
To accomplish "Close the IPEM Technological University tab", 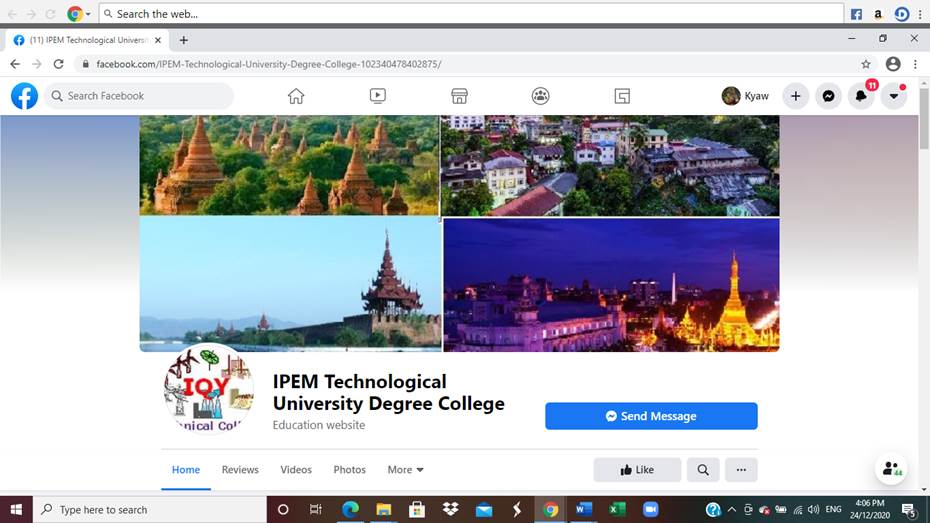I will tap(158, 40).
